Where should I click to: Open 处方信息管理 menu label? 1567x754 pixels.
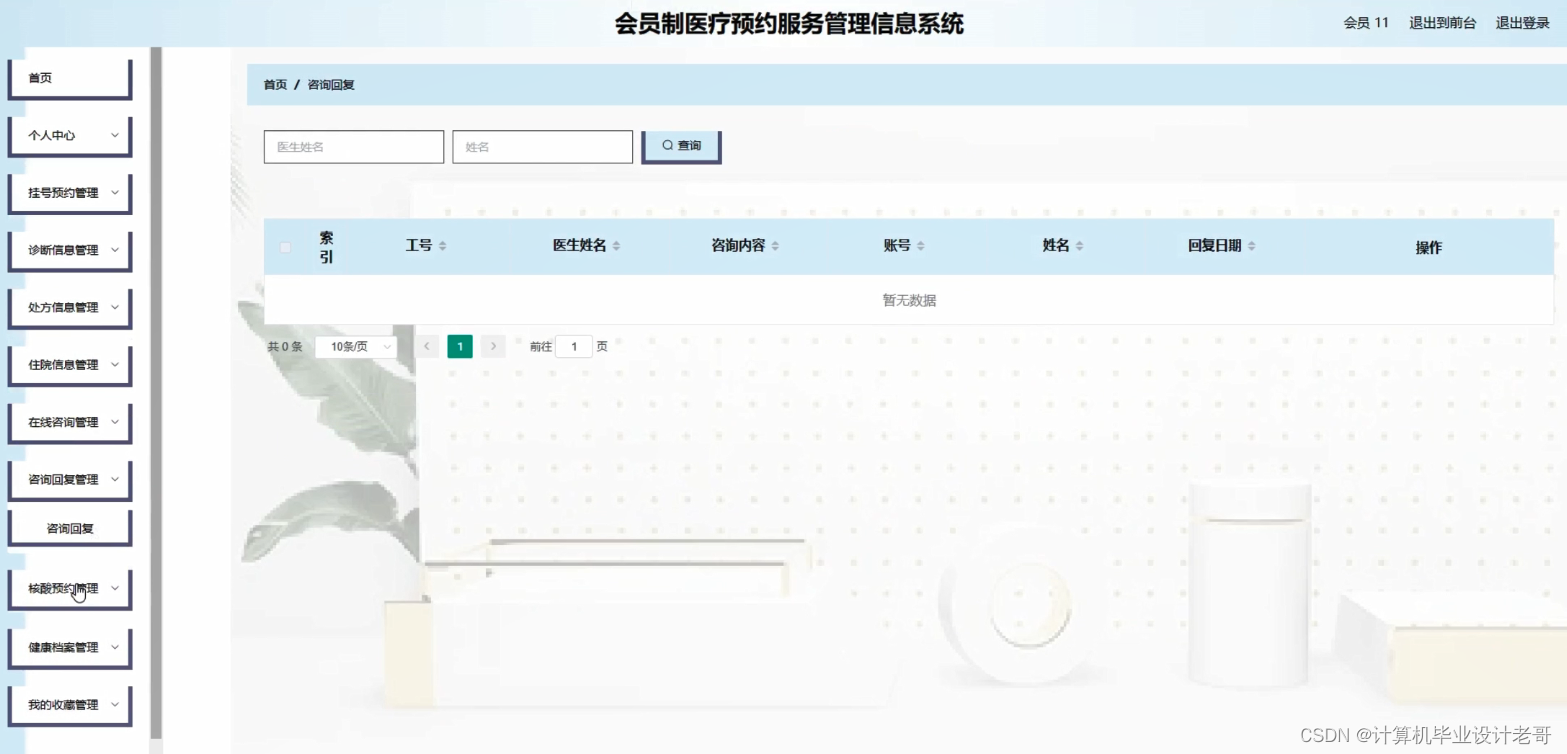(x=63, y=307)
